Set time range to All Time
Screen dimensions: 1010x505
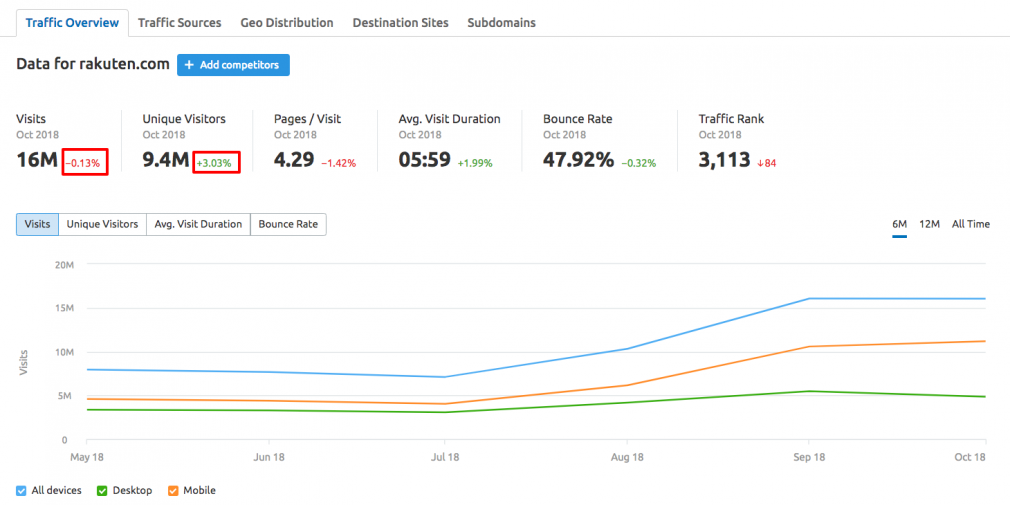click(x=971, y=224)
